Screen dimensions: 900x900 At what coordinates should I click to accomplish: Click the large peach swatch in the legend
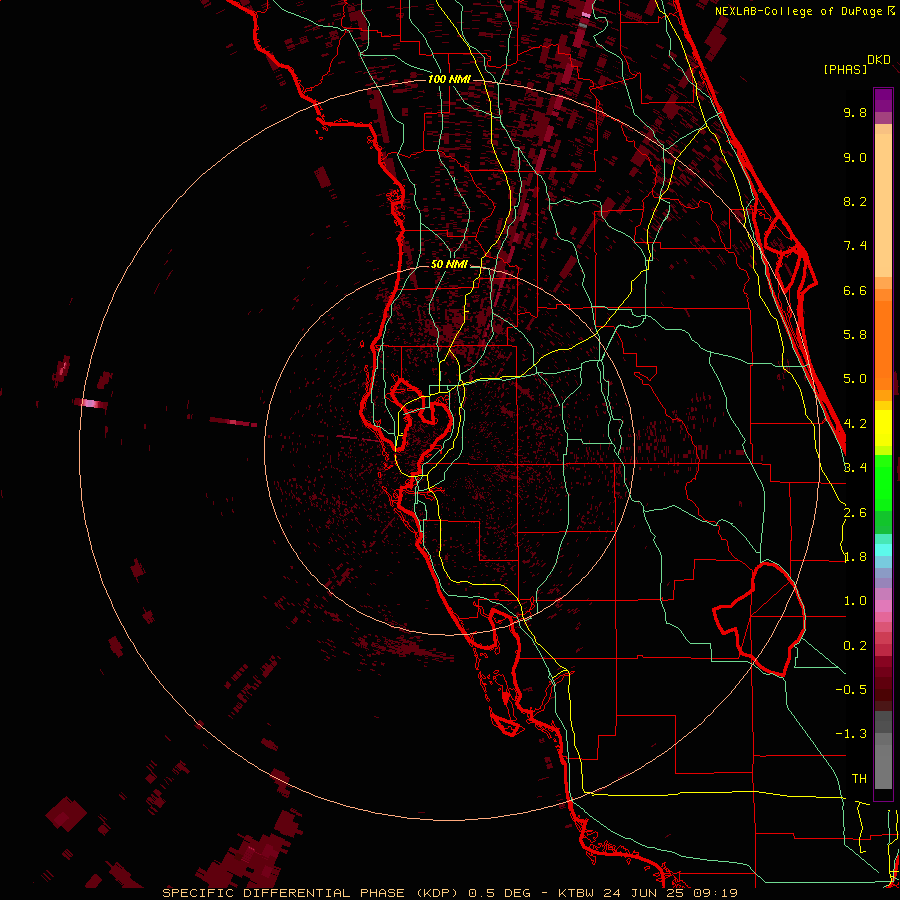(x=883, y=205)
